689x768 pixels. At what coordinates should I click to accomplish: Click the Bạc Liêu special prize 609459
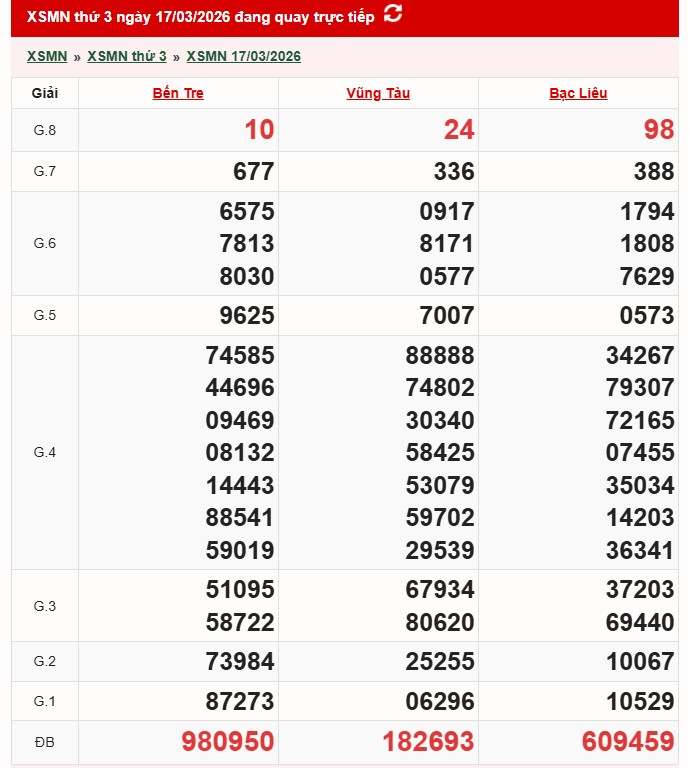click(628, 741)
